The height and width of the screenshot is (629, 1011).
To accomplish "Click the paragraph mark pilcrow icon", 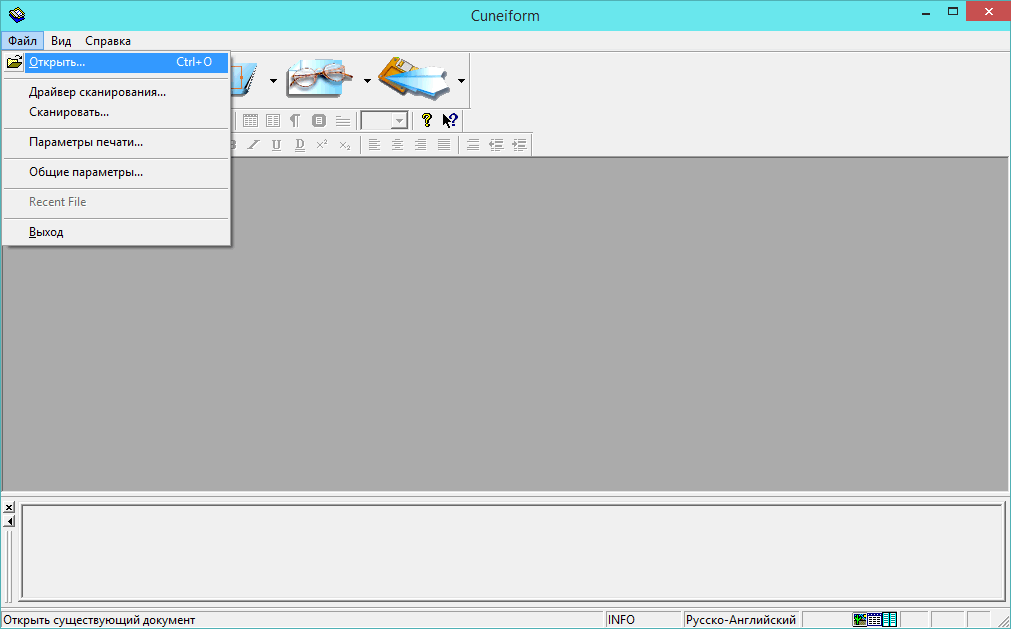I will pos(295,121).
